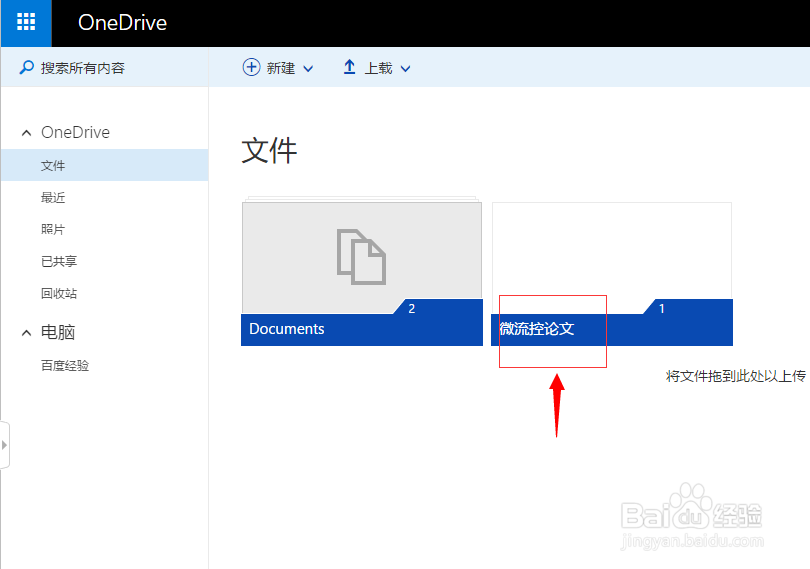Click the upload arrow icon
The height and width of the screenshot is (569, 810).
pyautogui.click(x=350, y=67)
